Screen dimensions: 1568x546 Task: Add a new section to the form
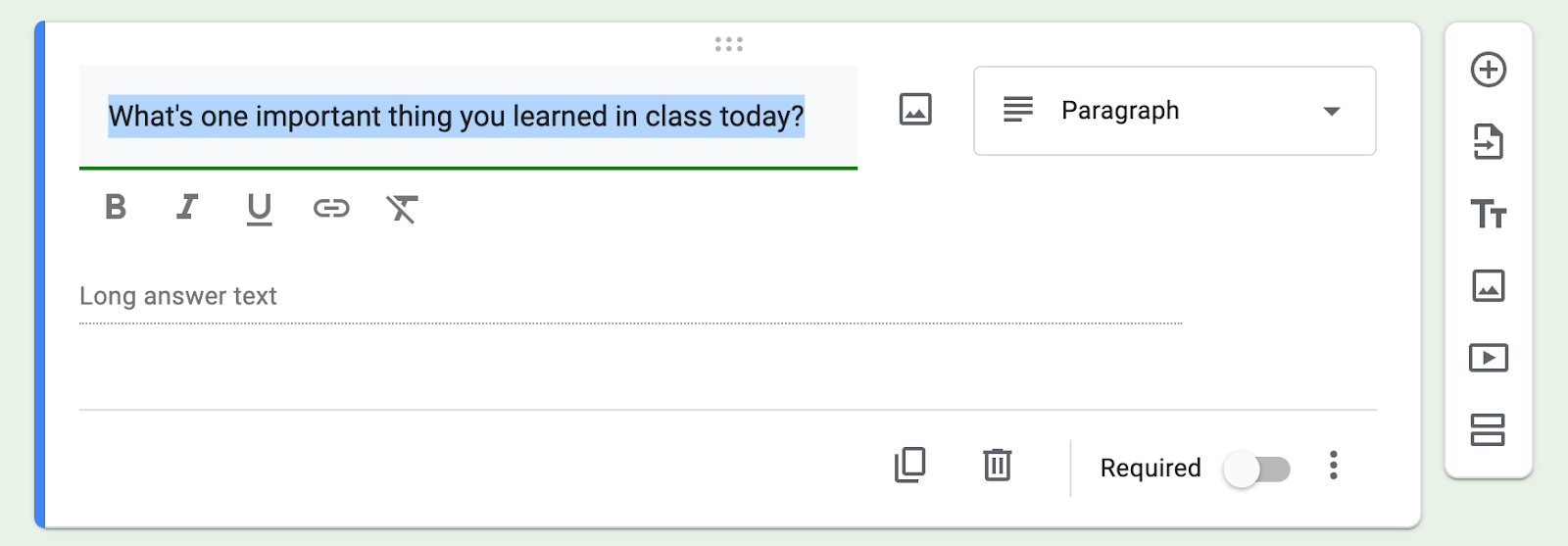tap(1488, 429)
